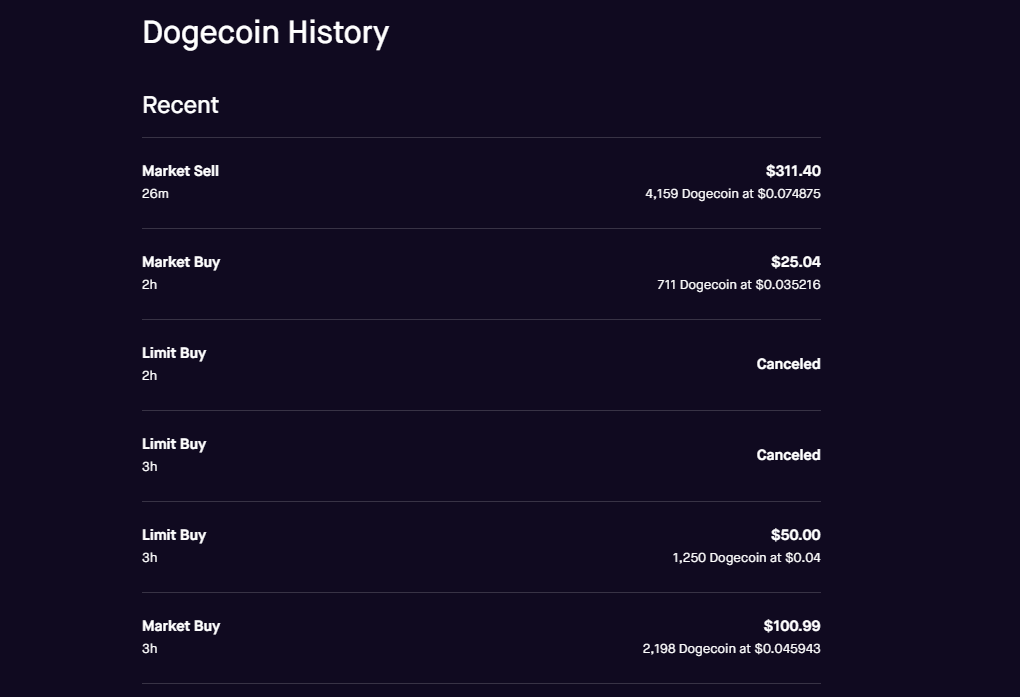Open the Limit Buy label from 2h ago
1020x697 pixels.
[174, 353]
